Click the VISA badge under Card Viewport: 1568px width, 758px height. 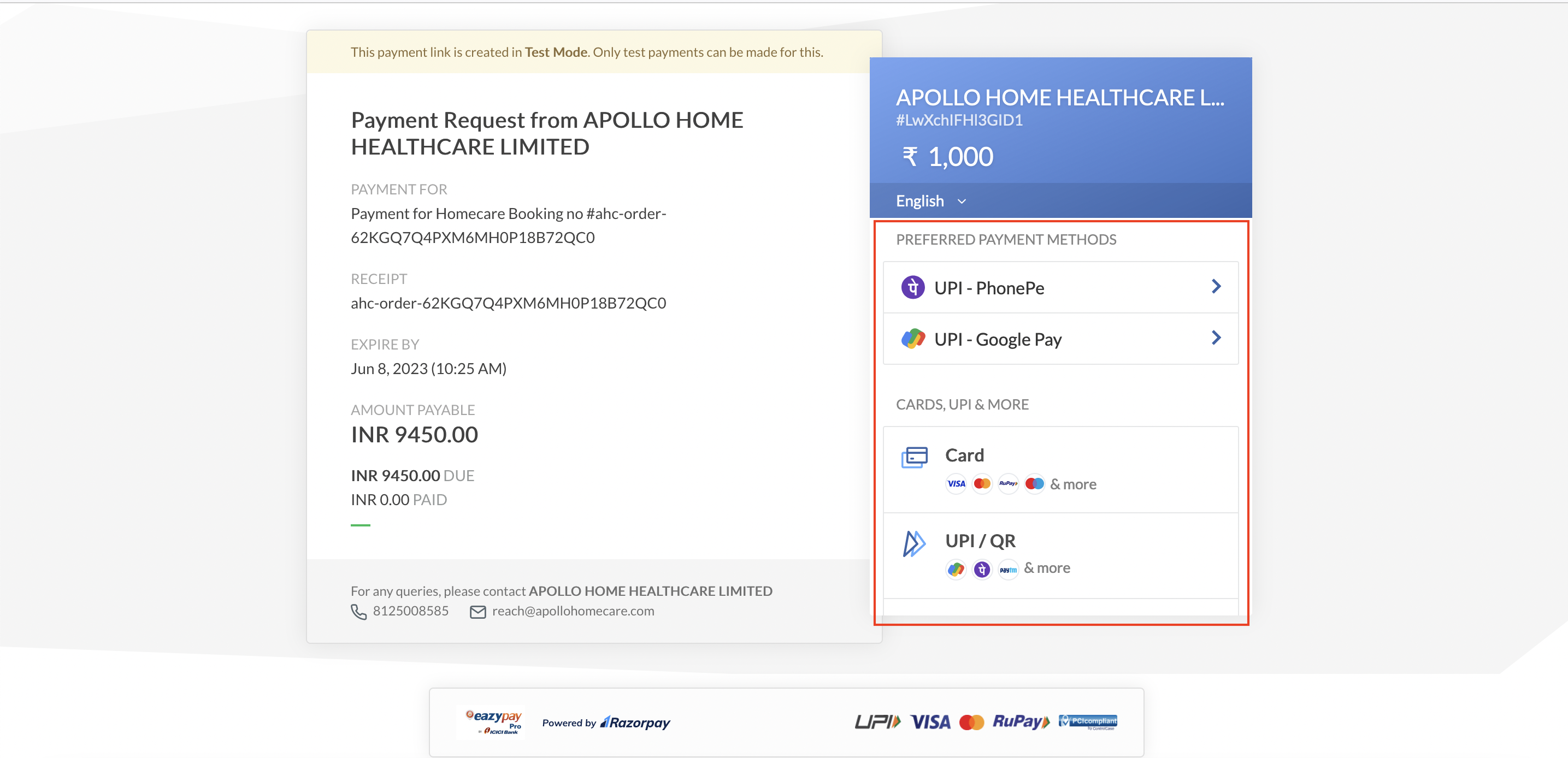(956, 484)
